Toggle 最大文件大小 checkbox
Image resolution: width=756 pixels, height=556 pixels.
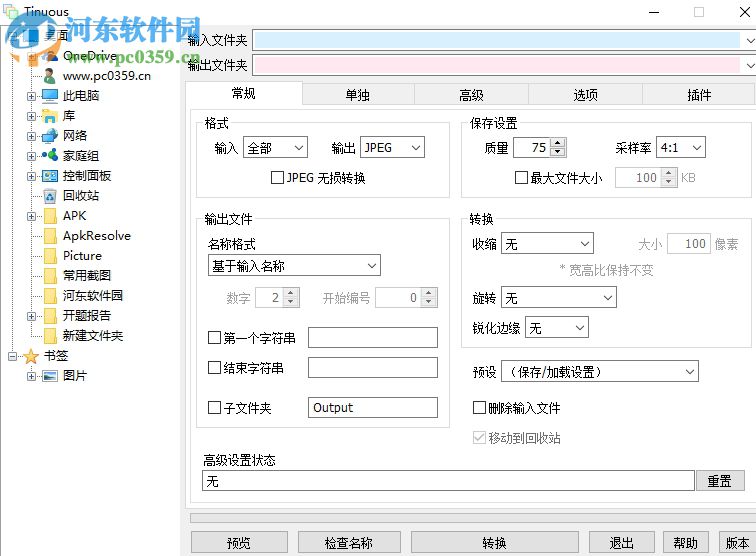521,178
